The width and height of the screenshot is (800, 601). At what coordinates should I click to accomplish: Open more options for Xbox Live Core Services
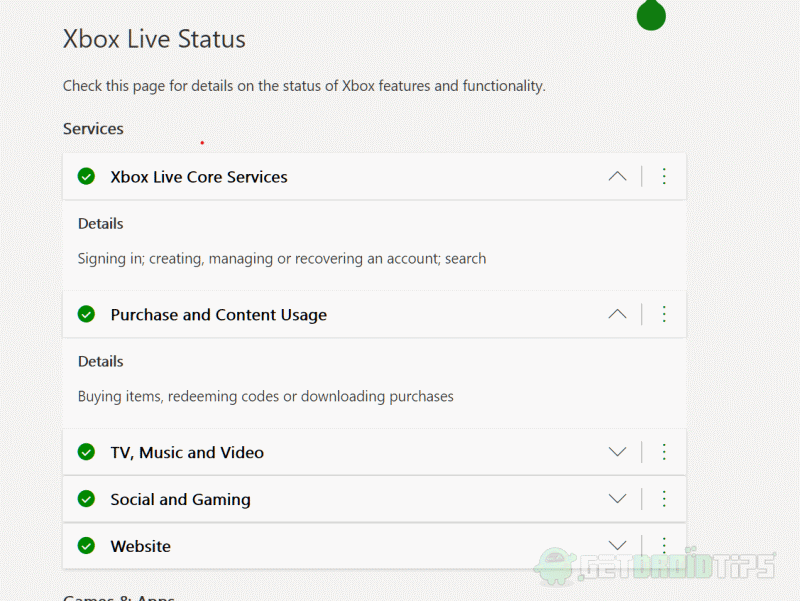coord(664,177)
